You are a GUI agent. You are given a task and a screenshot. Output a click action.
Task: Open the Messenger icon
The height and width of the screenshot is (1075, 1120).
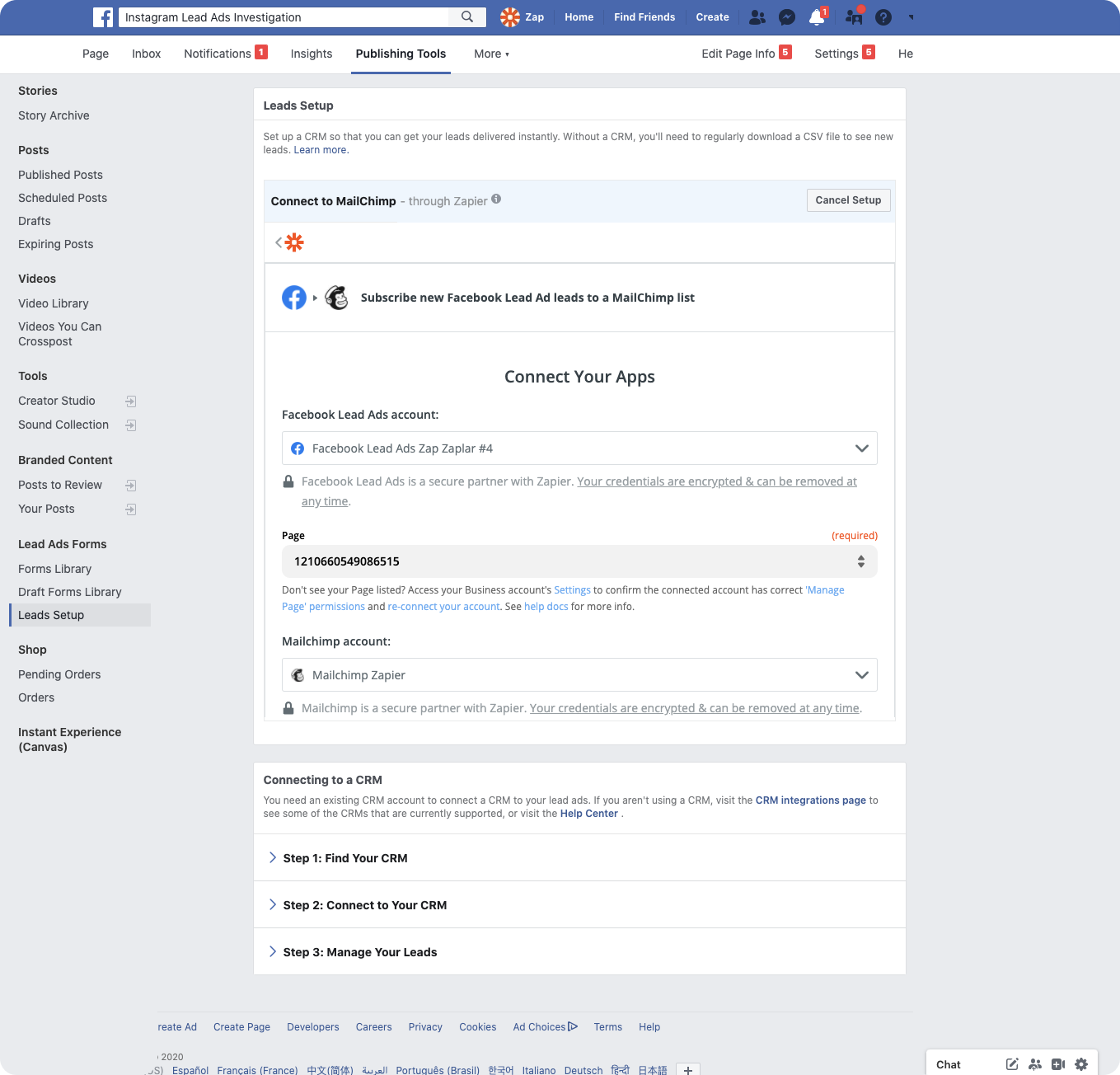click(787, 17)
